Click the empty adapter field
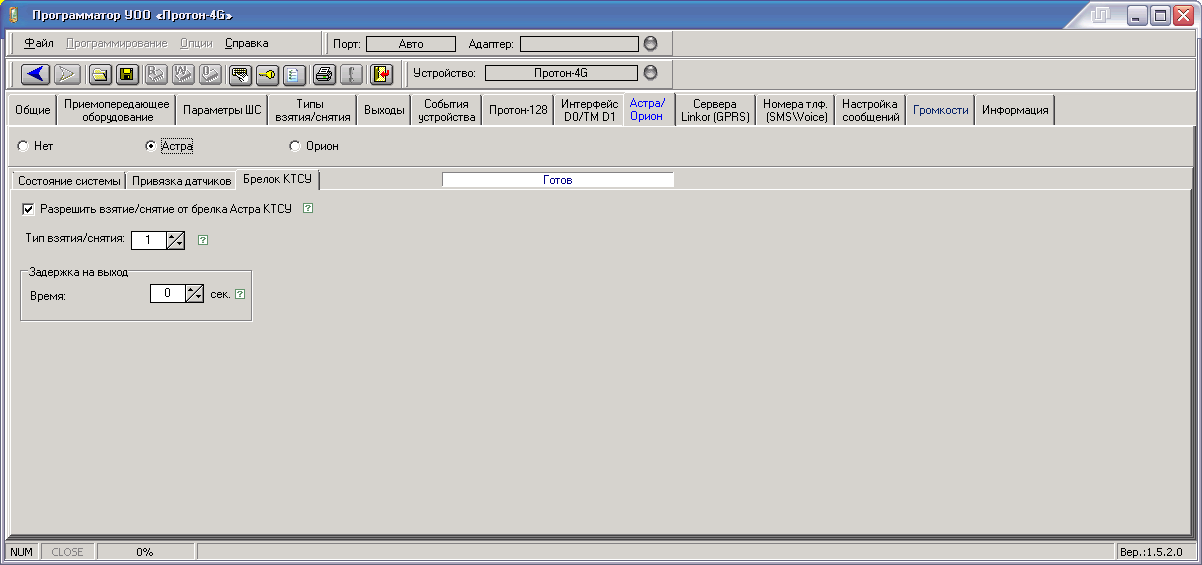Image resolution: width=1202 pixels, height=565 pixels. click(x=579, y=44)
